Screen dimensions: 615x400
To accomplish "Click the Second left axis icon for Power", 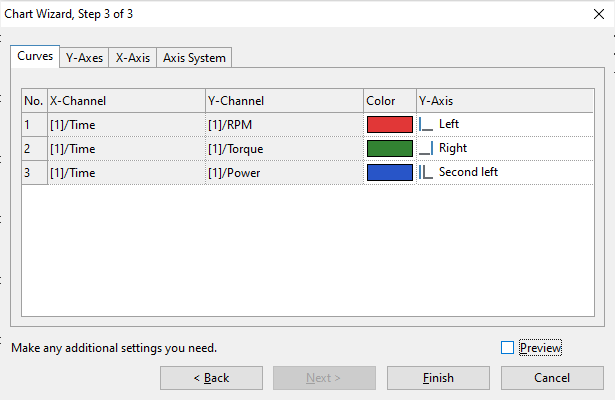I will 427,172.
